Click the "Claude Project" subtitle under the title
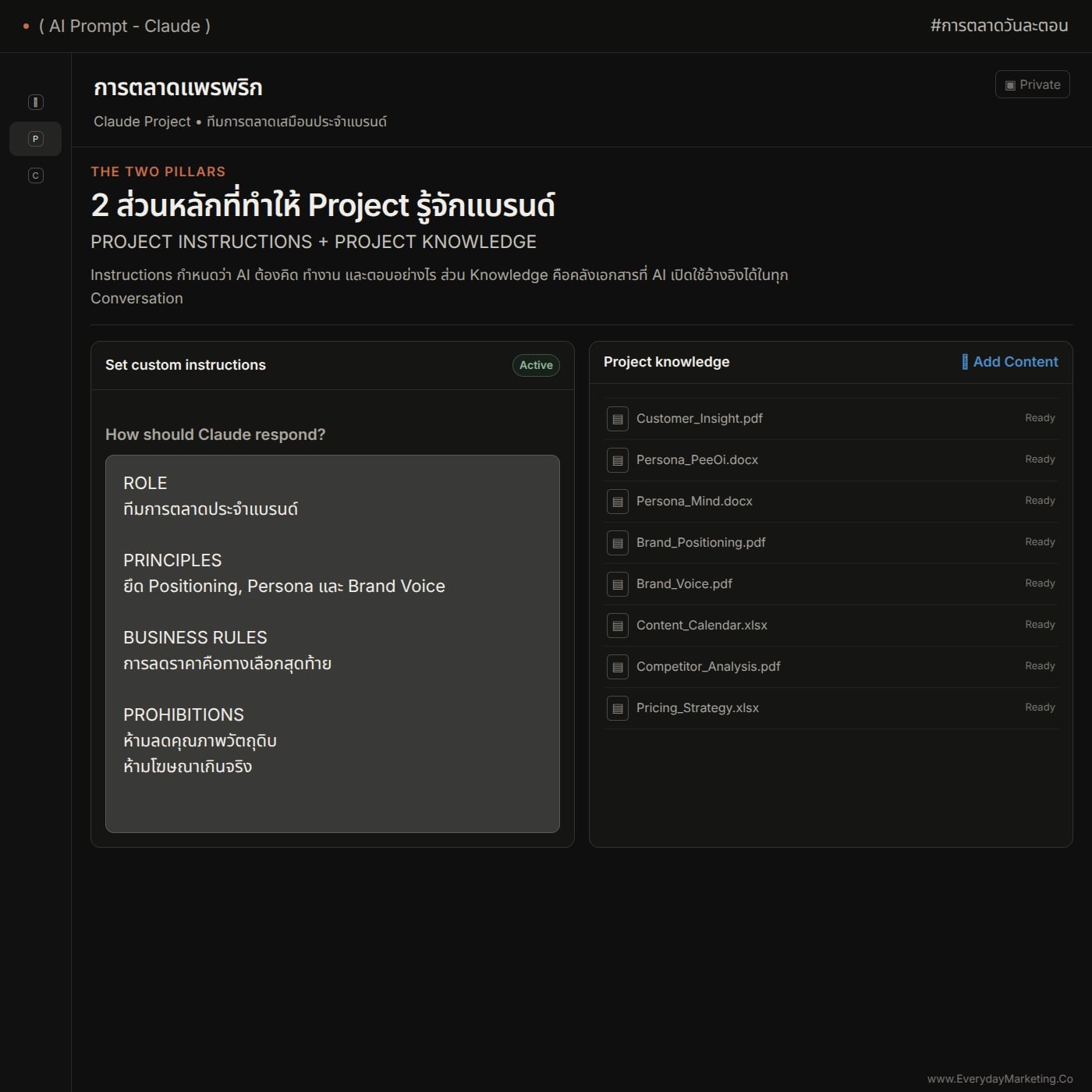1092x1092 pixels. tap(142, 122)
